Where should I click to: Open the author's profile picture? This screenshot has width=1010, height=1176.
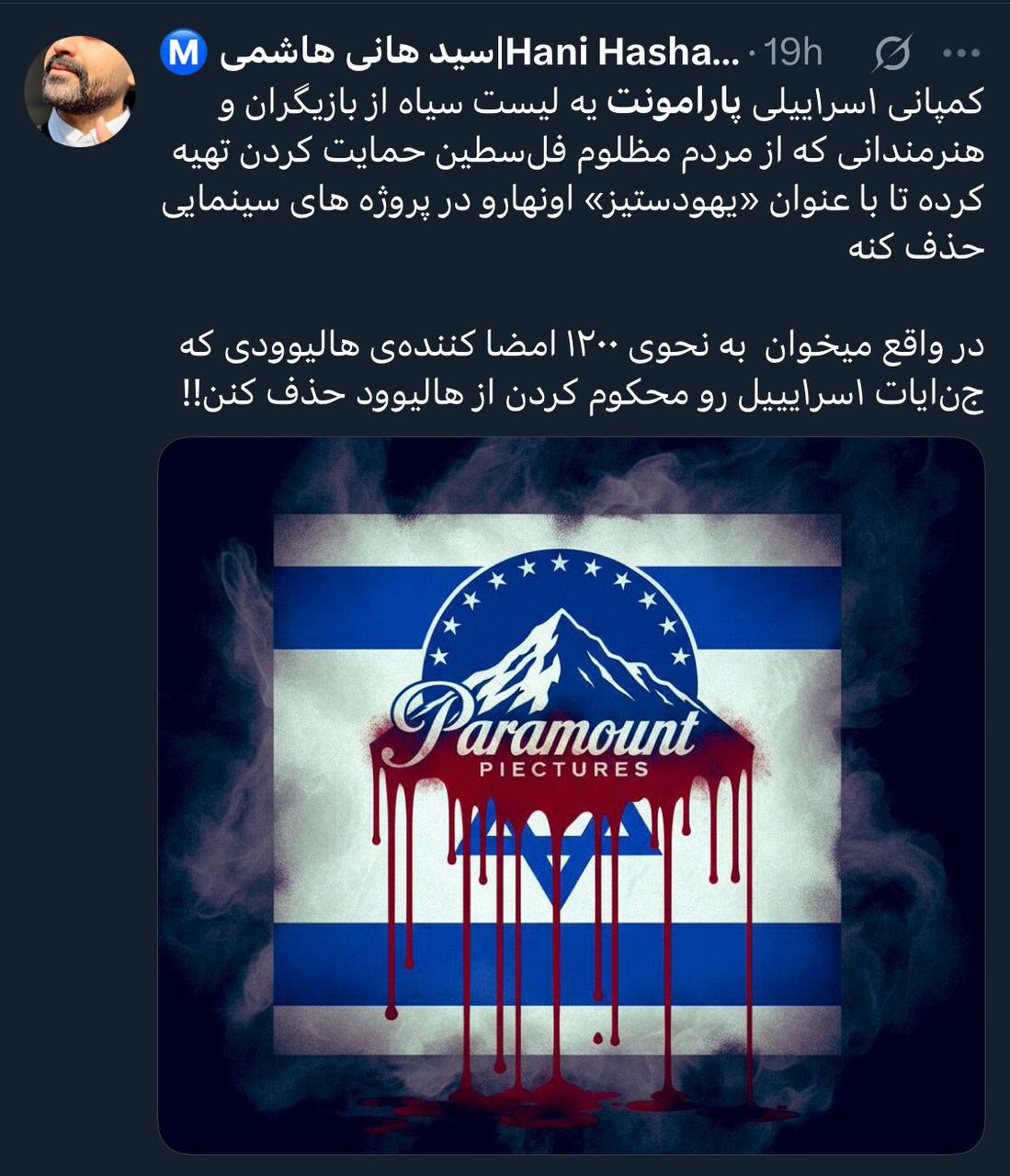pos(79,92)
